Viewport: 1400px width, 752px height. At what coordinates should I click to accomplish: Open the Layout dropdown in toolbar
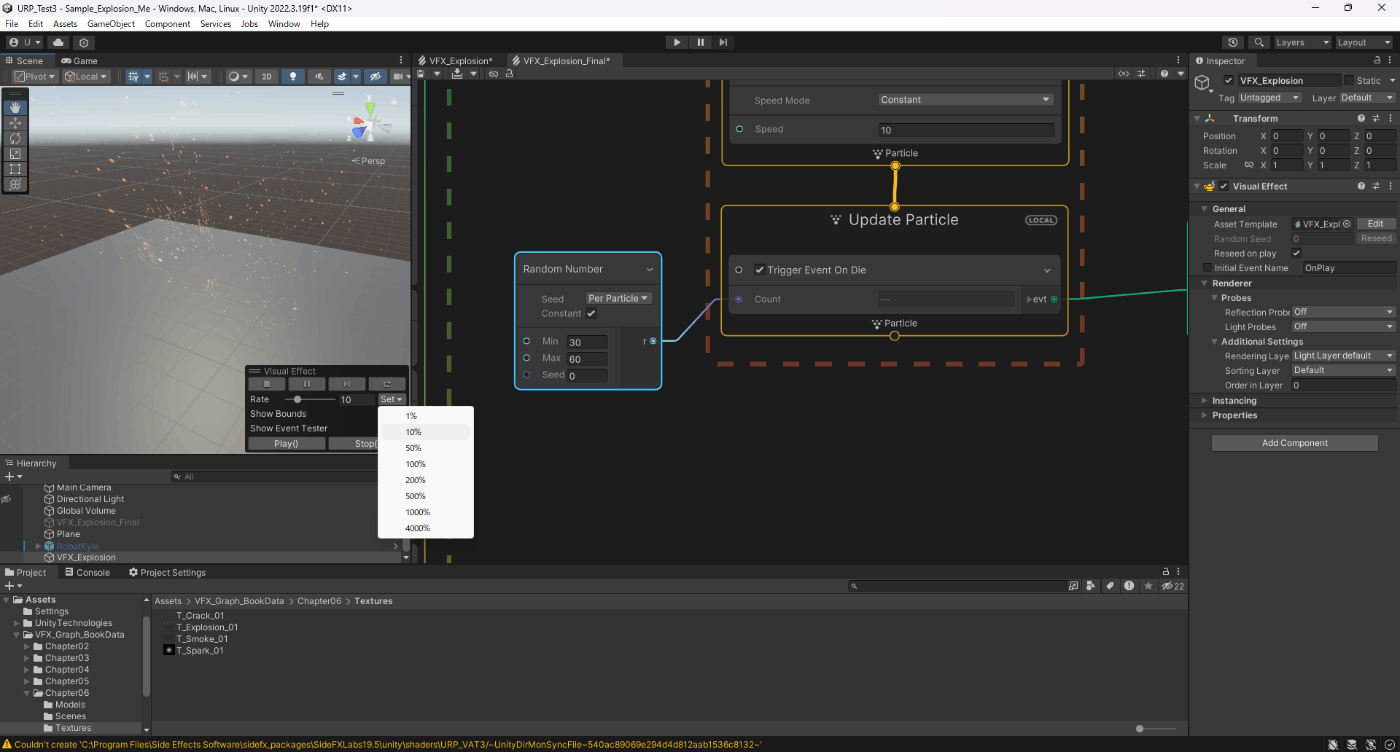1364,43
